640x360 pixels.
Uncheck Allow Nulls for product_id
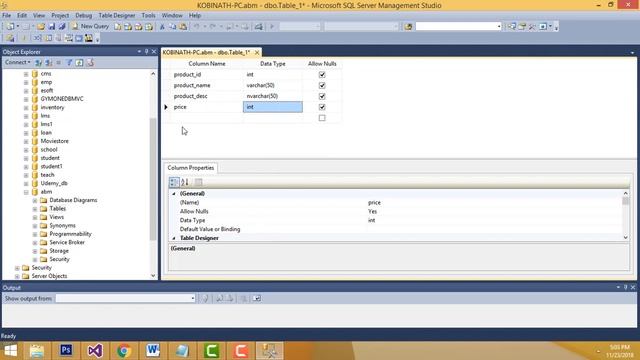pyautogui.click(x=322, y=75)
